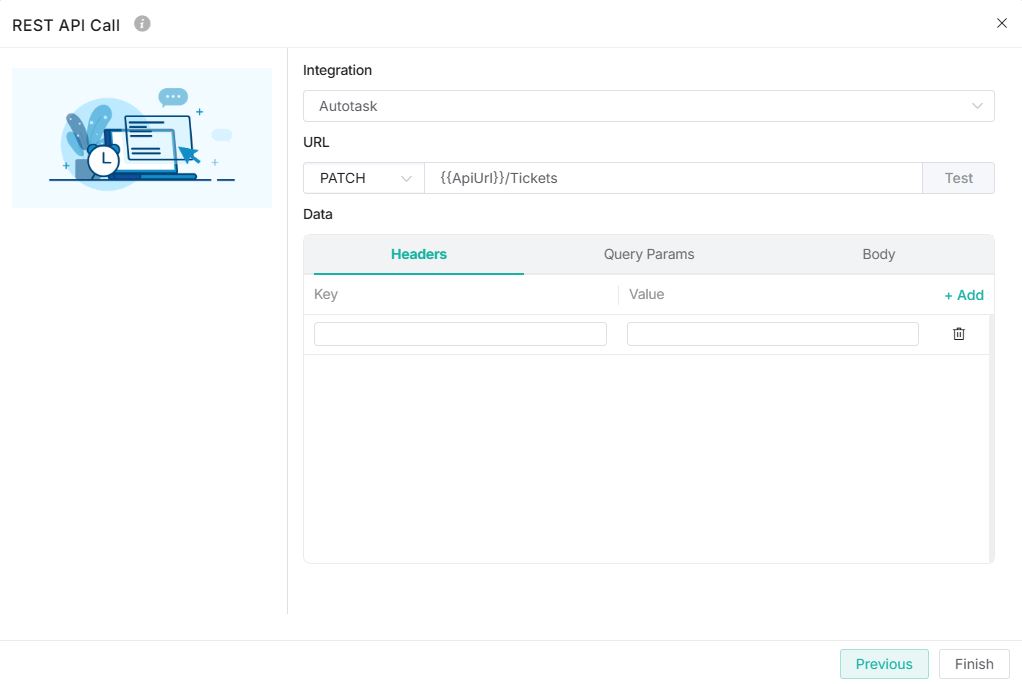1022x684 pixels.
Task: Click the Key column header
Action: coord(326,294)
